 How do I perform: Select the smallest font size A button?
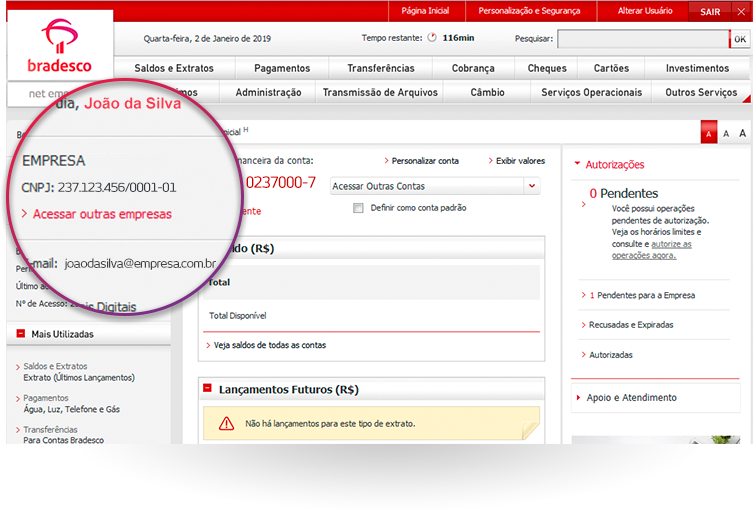coord(709,133)
